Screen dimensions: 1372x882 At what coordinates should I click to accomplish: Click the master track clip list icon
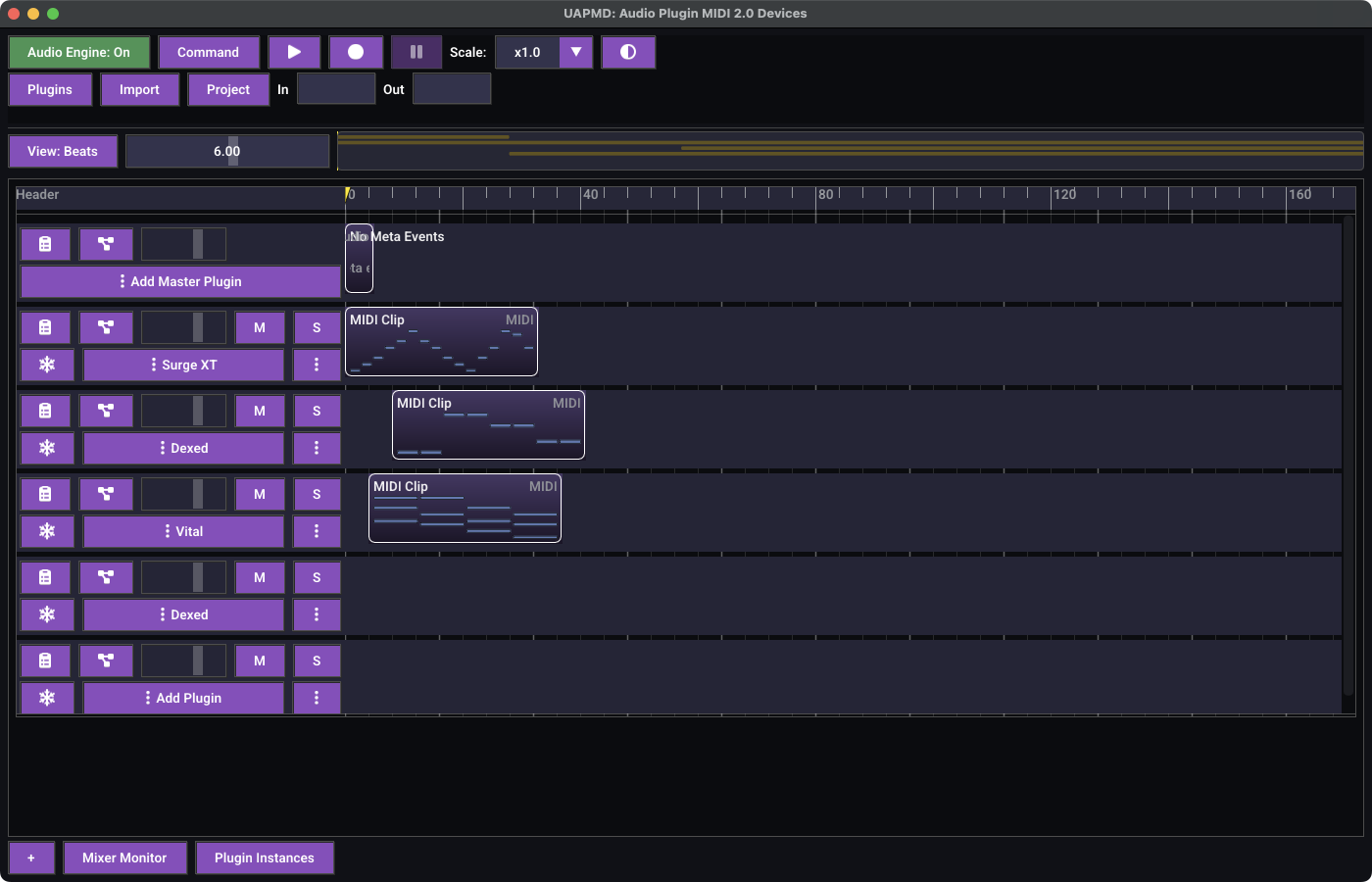(45, 244)
